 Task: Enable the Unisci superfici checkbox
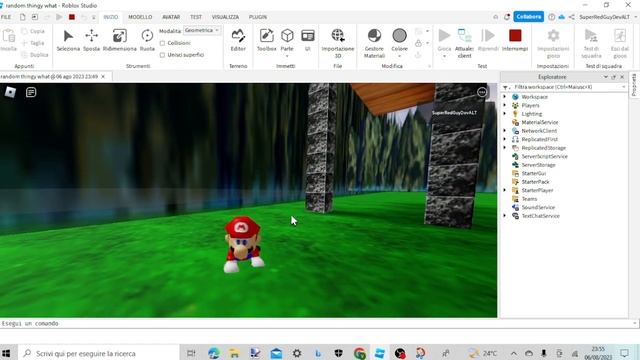tap(162, 55)
